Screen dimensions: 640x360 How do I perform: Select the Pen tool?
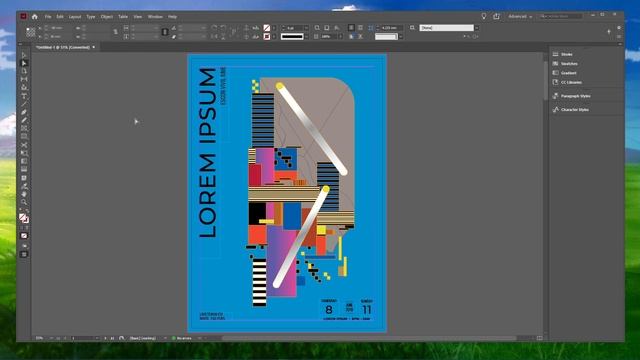[x=24, y=112]
